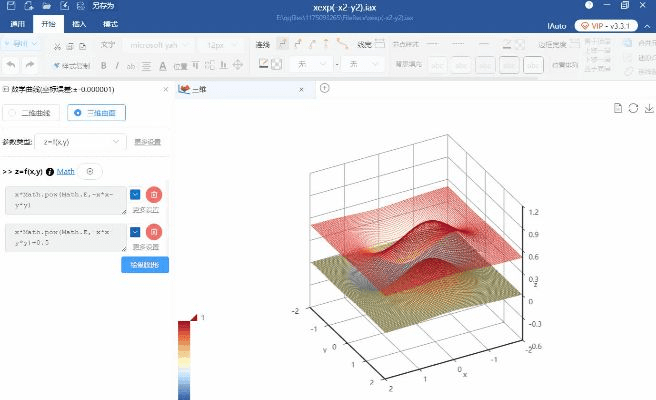Switch to the 插入 ribbon tab
Image resolution: width=656 pixels, height=400 pixels.
pos(80,24)
